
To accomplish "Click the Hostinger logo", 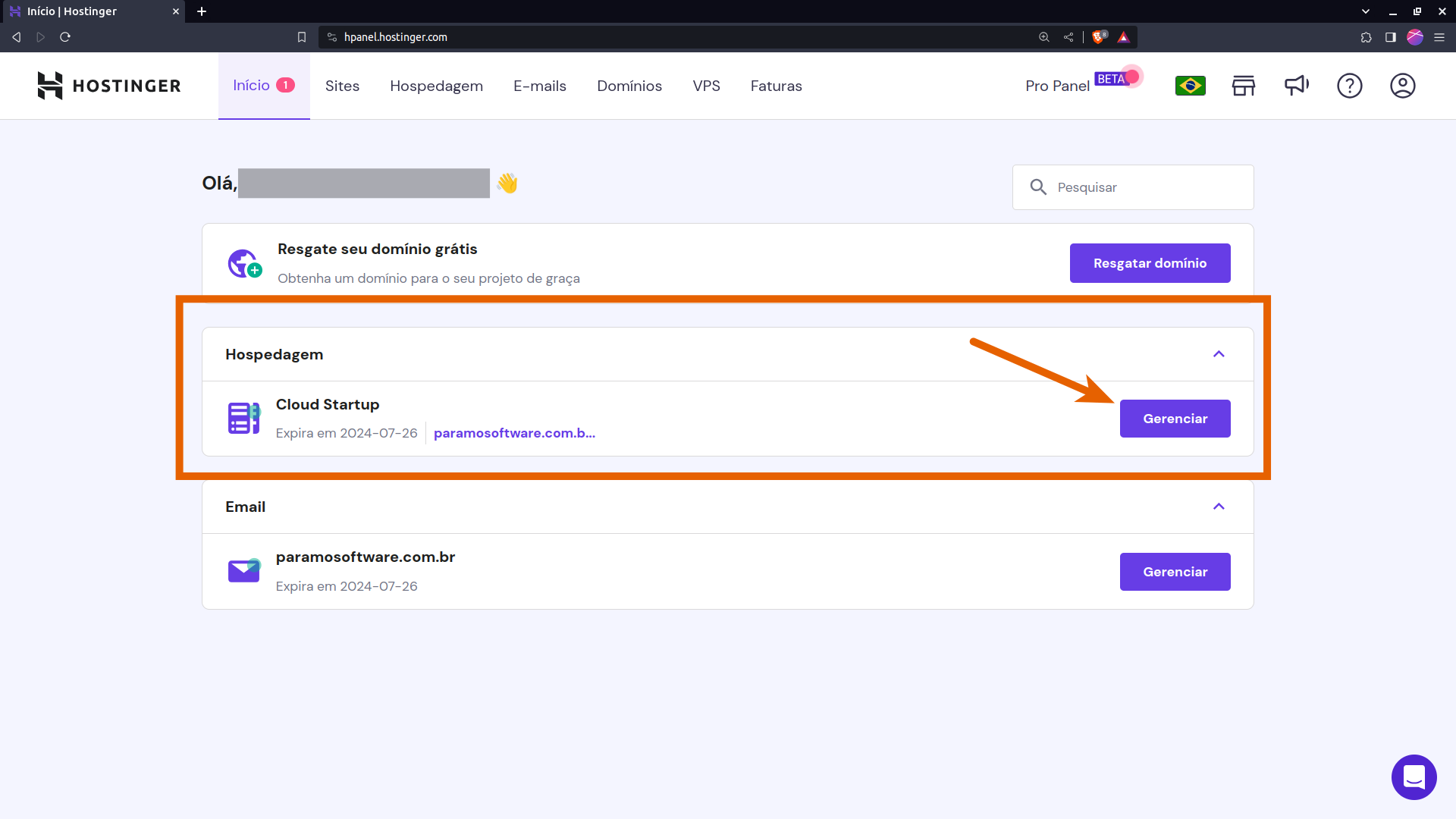I will pyautogui.click(x=109, y=86).
